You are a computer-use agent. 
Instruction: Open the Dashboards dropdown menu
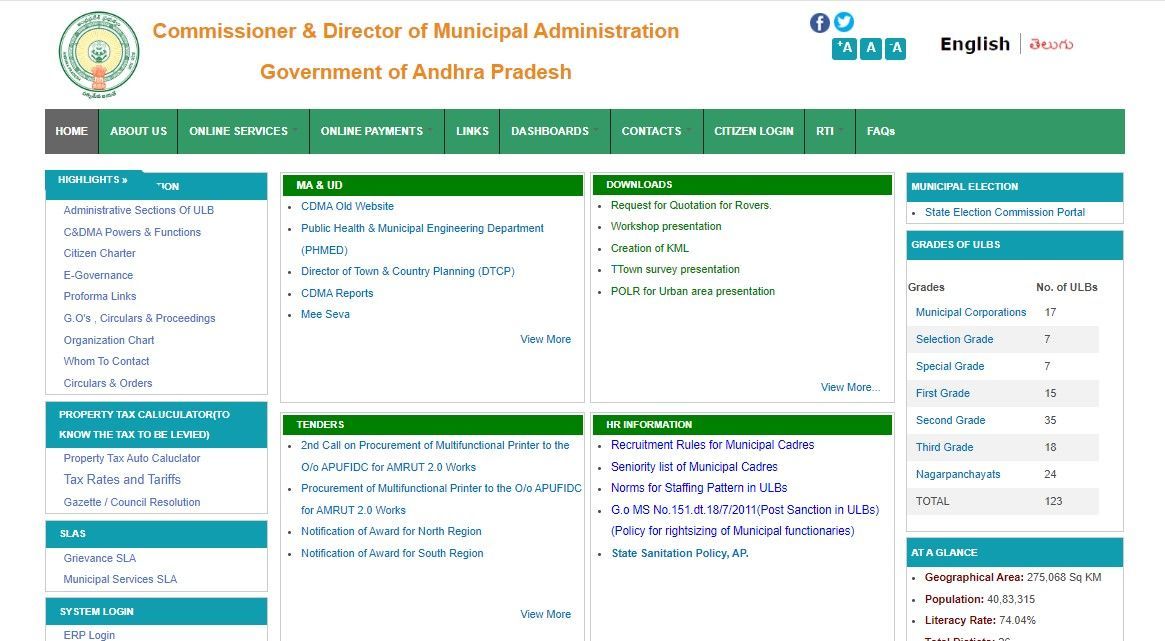[550, 131]
